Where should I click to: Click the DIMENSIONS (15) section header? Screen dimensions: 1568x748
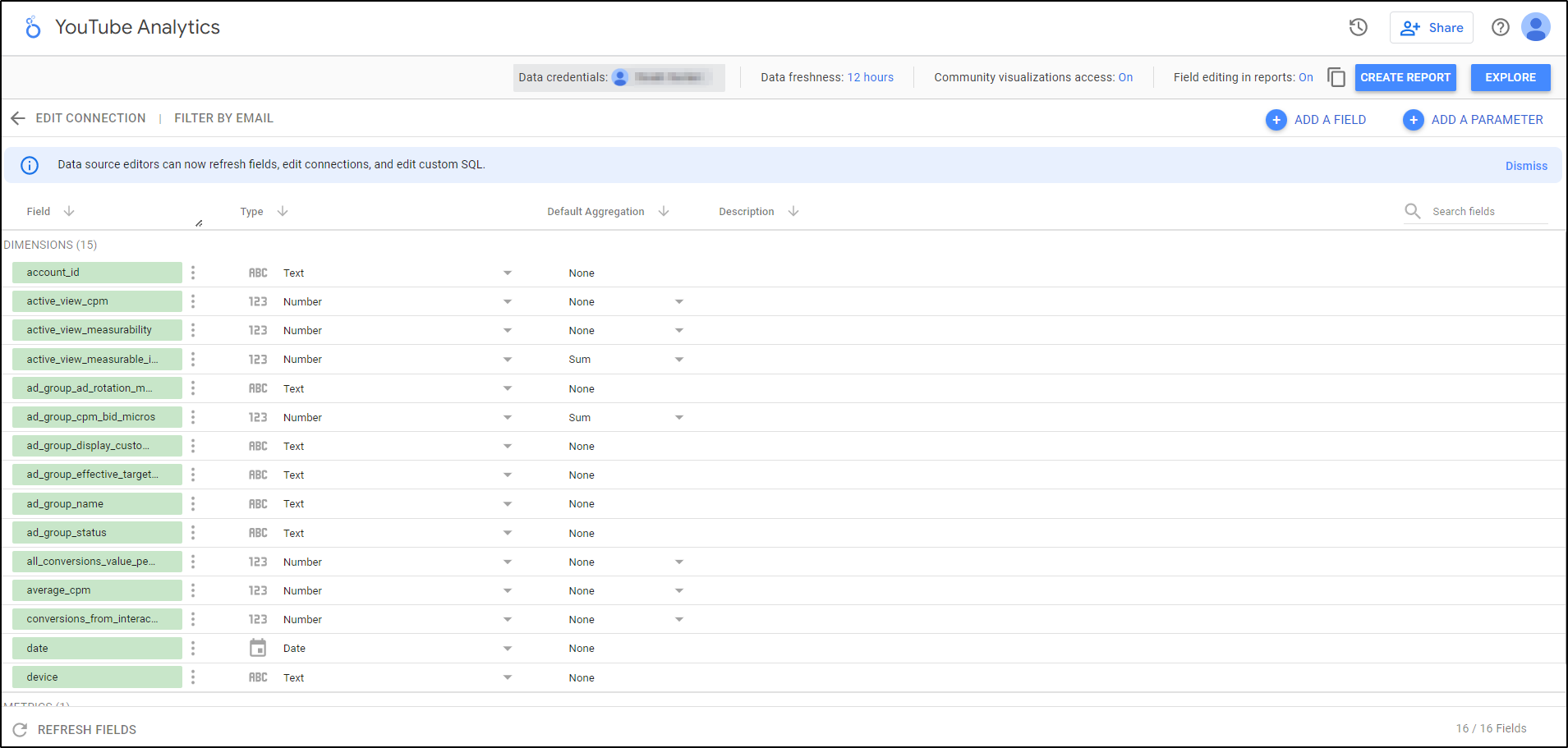coord(50,245)
